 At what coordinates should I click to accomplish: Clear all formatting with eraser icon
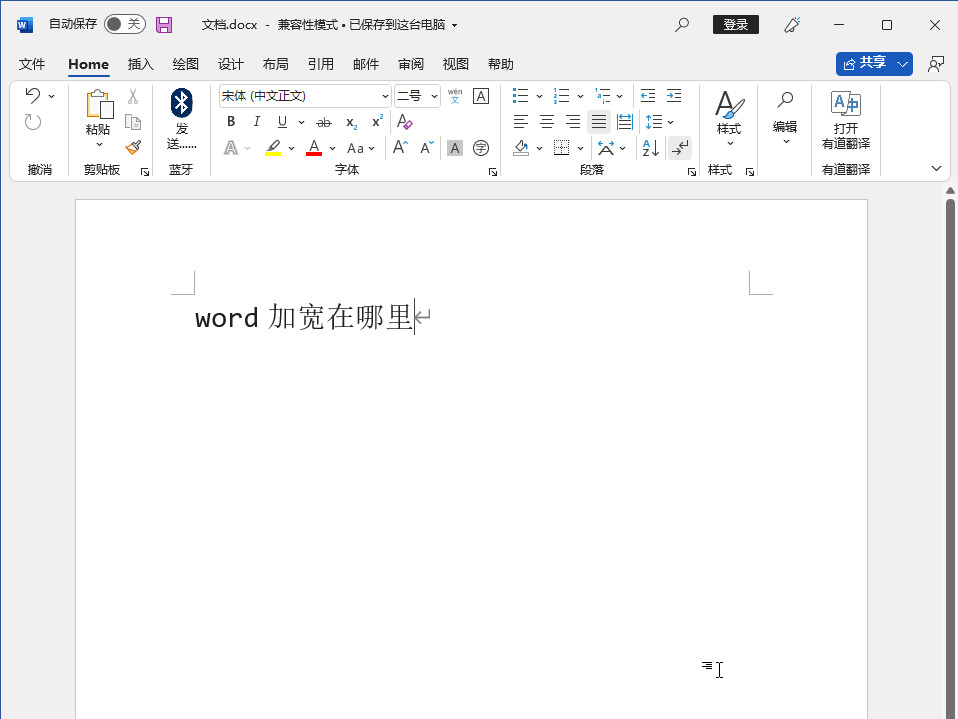pos(404,122)
